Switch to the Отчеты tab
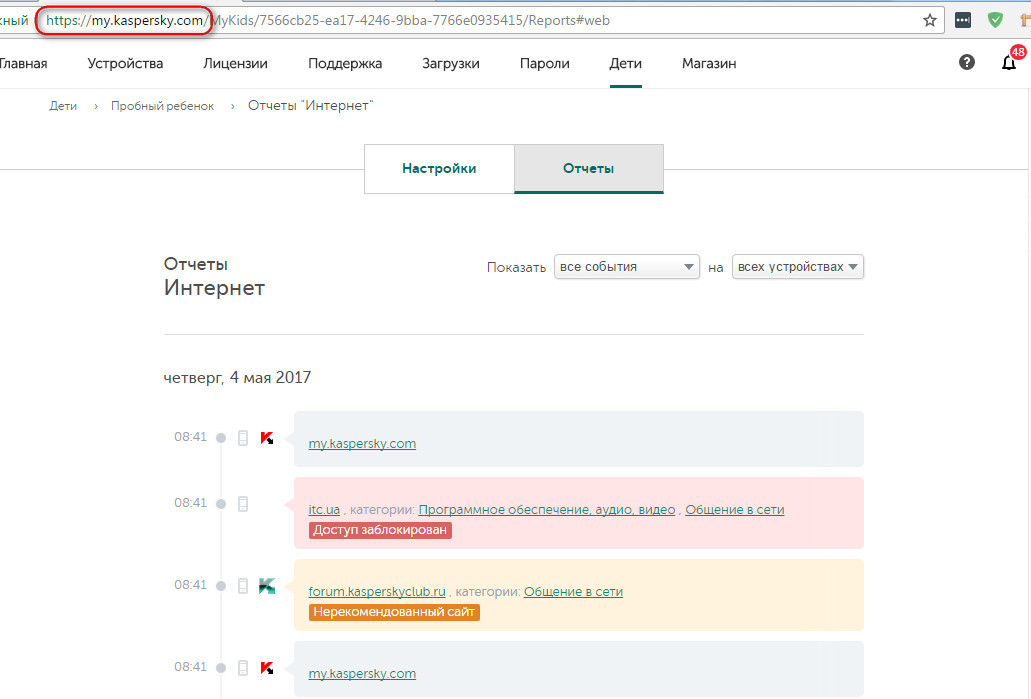 pyautogui.click(x=588, y=169)
